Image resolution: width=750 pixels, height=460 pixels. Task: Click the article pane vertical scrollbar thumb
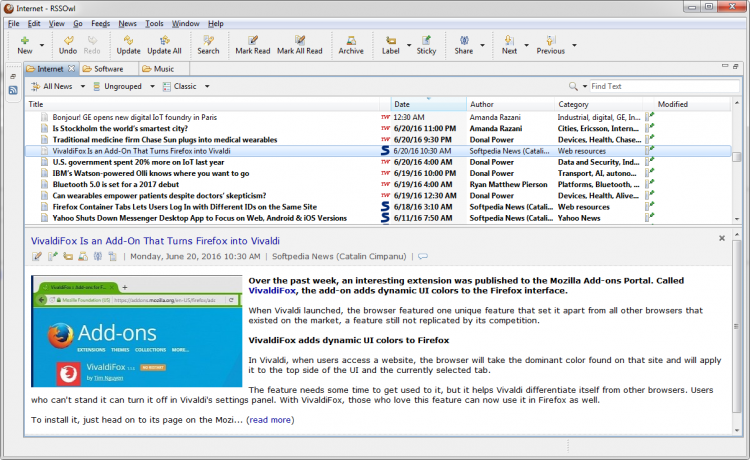tap(737, 327)
